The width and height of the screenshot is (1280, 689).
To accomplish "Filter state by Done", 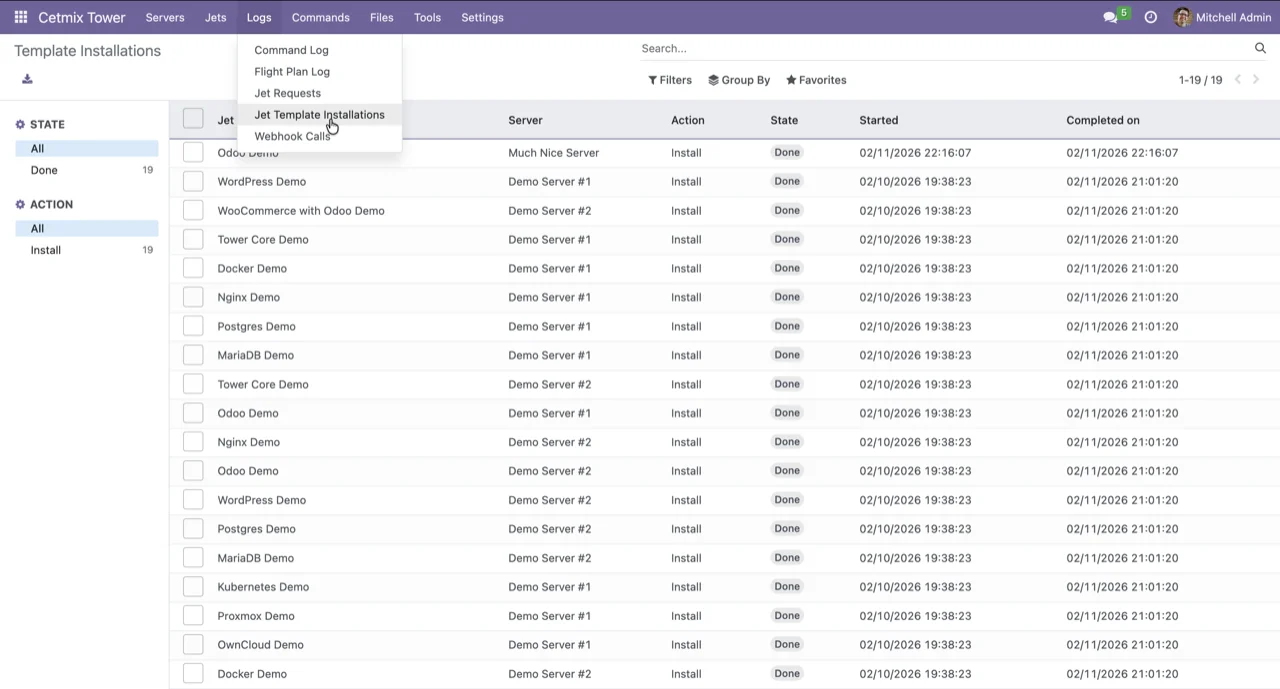I will tap(44, 170).
